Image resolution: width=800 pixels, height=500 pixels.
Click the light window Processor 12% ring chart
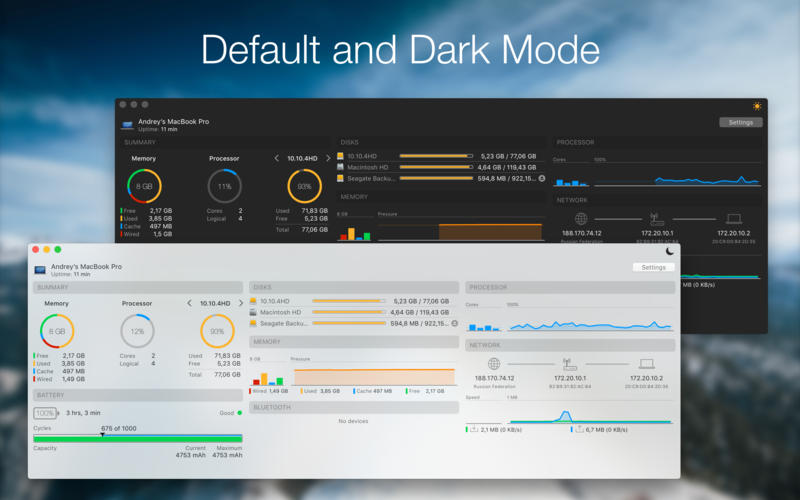click(137, 331)
